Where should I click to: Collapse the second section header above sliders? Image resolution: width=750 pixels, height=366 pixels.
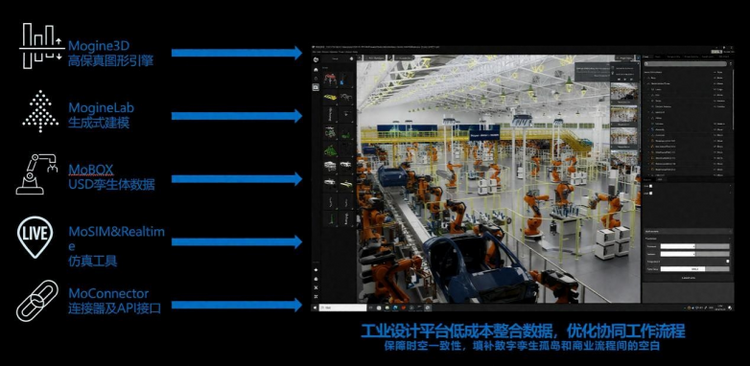(x=688, y=238)
